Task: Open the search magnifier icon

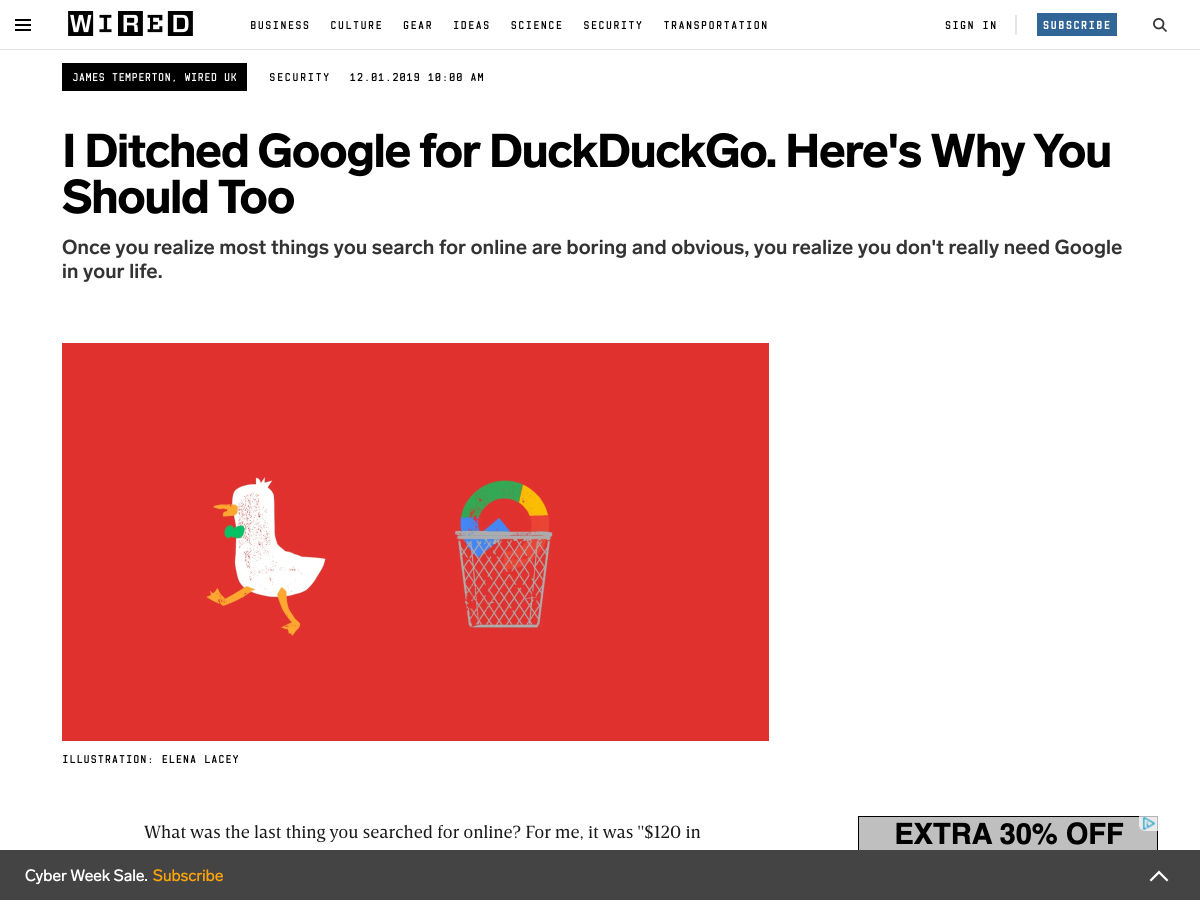Action: [1160, 25]
